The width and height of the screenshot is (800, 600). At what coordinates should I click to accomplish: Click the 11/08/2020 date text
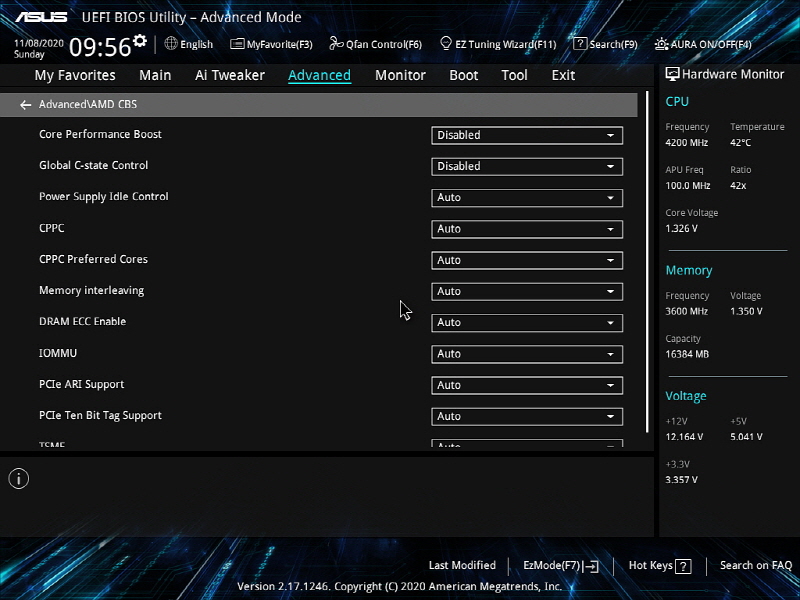click(39, 43)
